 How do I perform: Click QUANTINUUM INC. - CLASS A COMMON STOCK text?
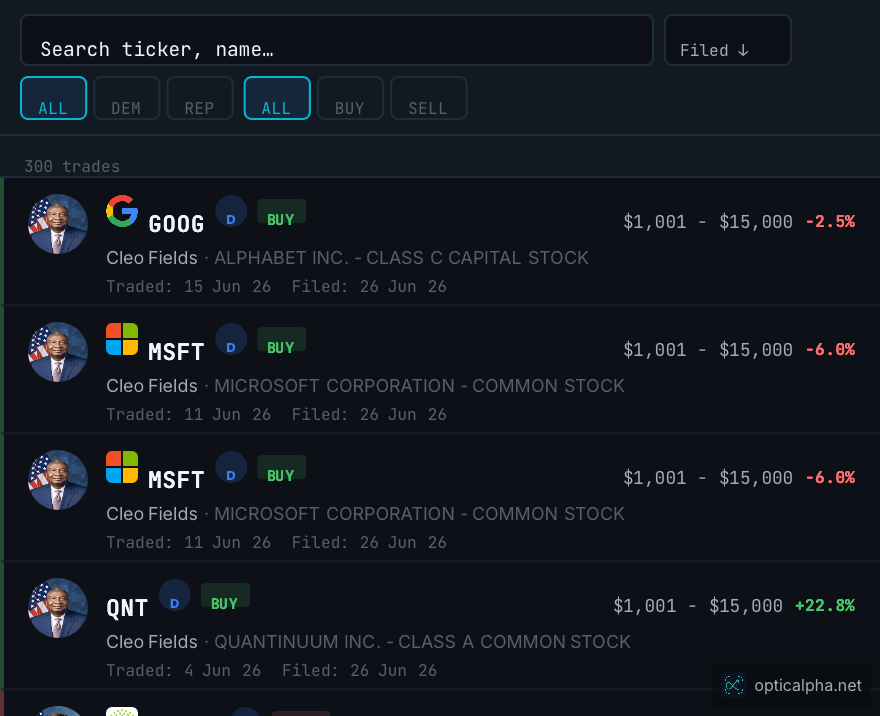coord(423,641)
